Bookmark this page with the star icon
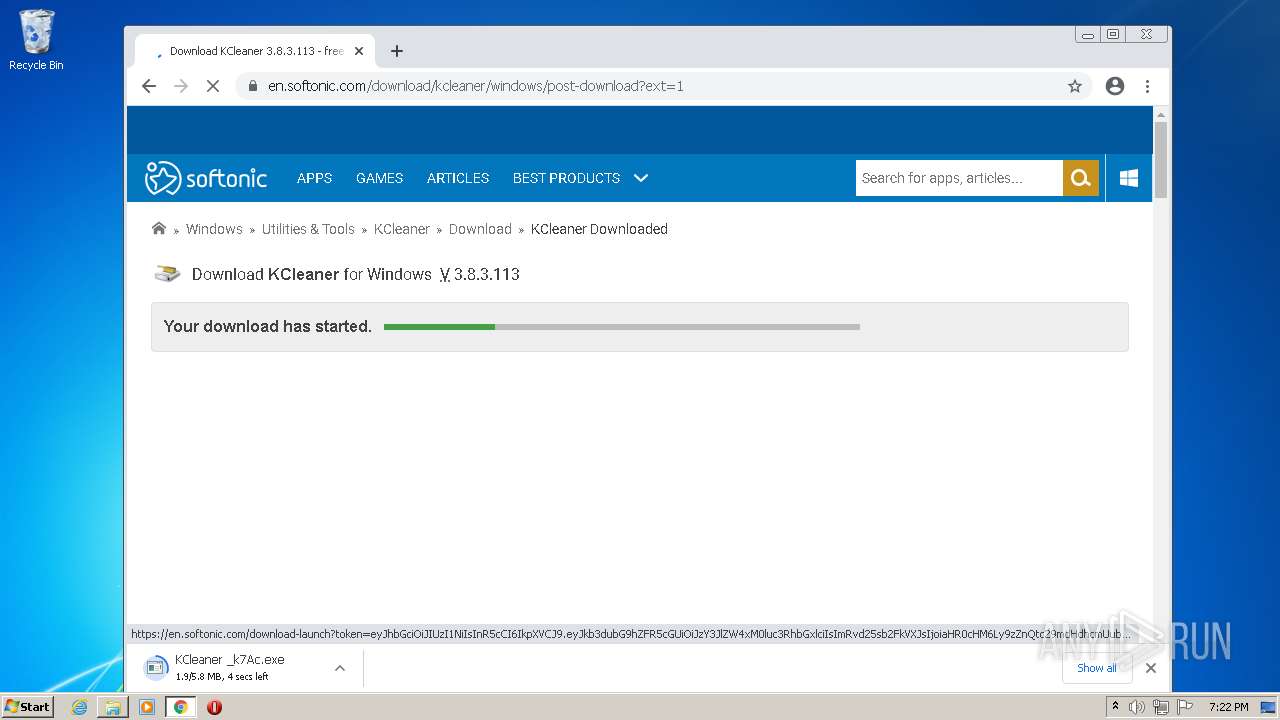1280x720 pixels. [1075, 86]
